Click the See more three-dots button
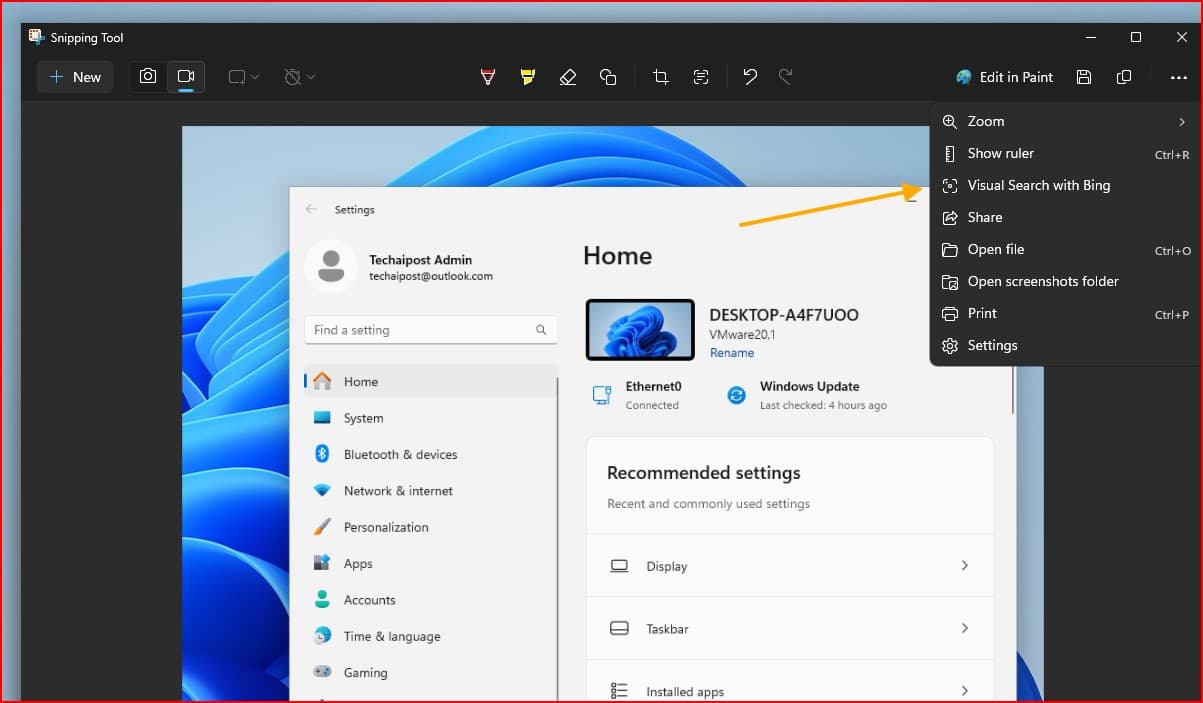The height and width of the screenshot is (703, 1203). 1178,77
